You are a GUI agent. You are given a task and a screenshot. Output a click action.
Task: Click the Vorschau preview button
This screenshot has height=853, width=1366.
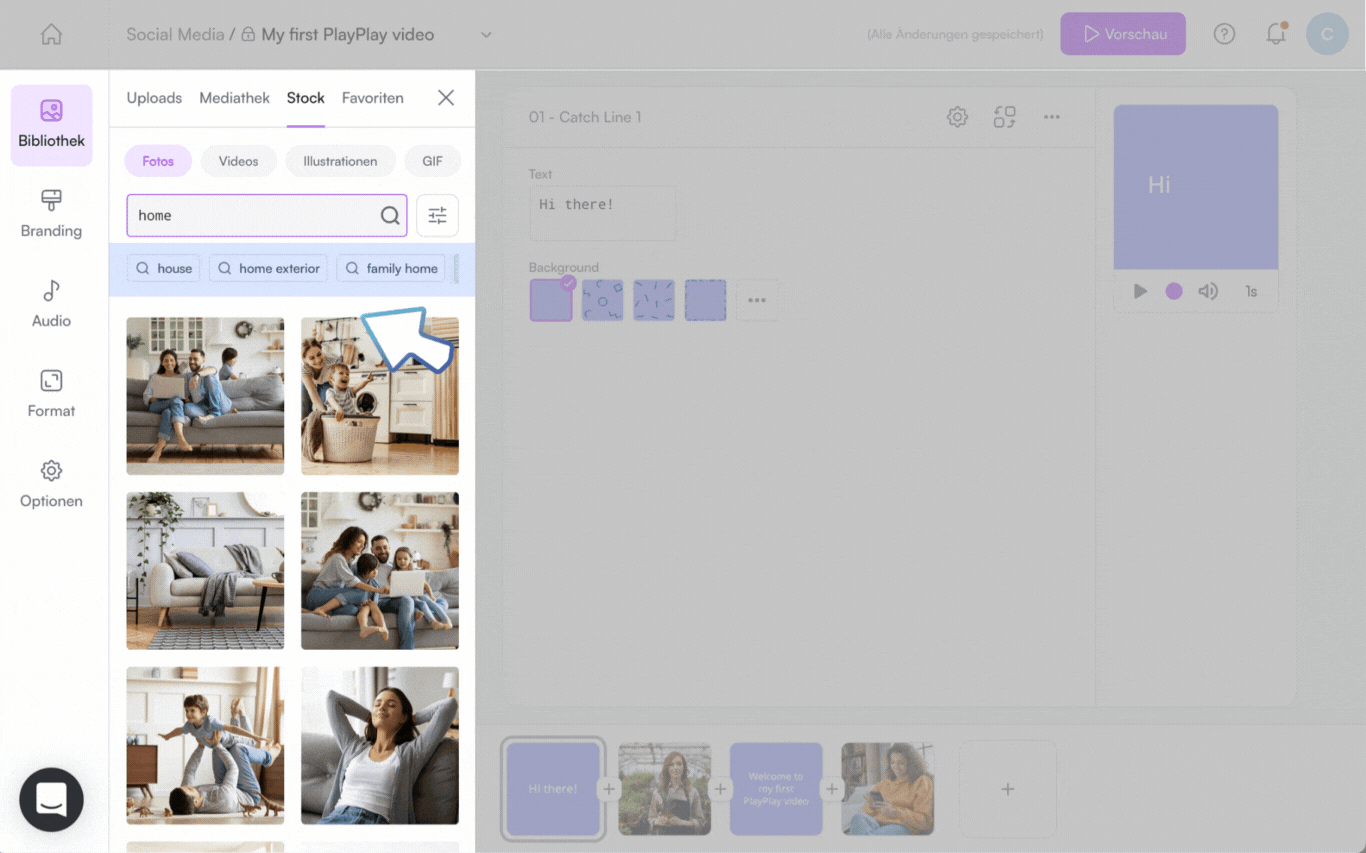tap(1122, 34)
